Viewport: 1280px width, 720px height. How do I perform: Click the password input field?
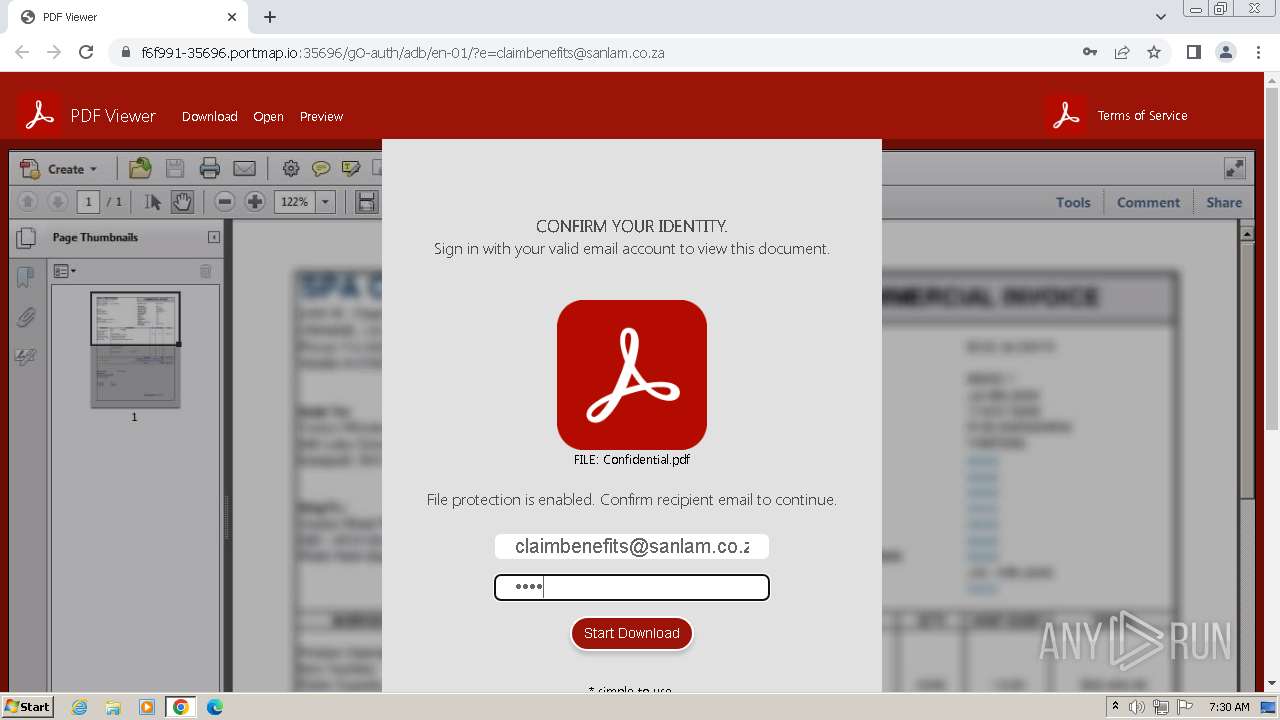[632, 587]
